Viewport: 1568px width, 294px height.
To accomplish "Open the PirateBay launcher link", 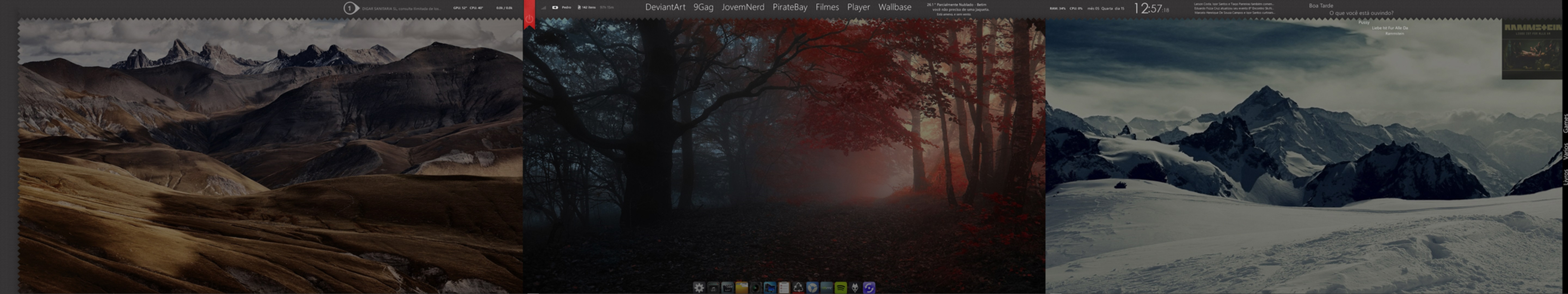I will point(789,7).
